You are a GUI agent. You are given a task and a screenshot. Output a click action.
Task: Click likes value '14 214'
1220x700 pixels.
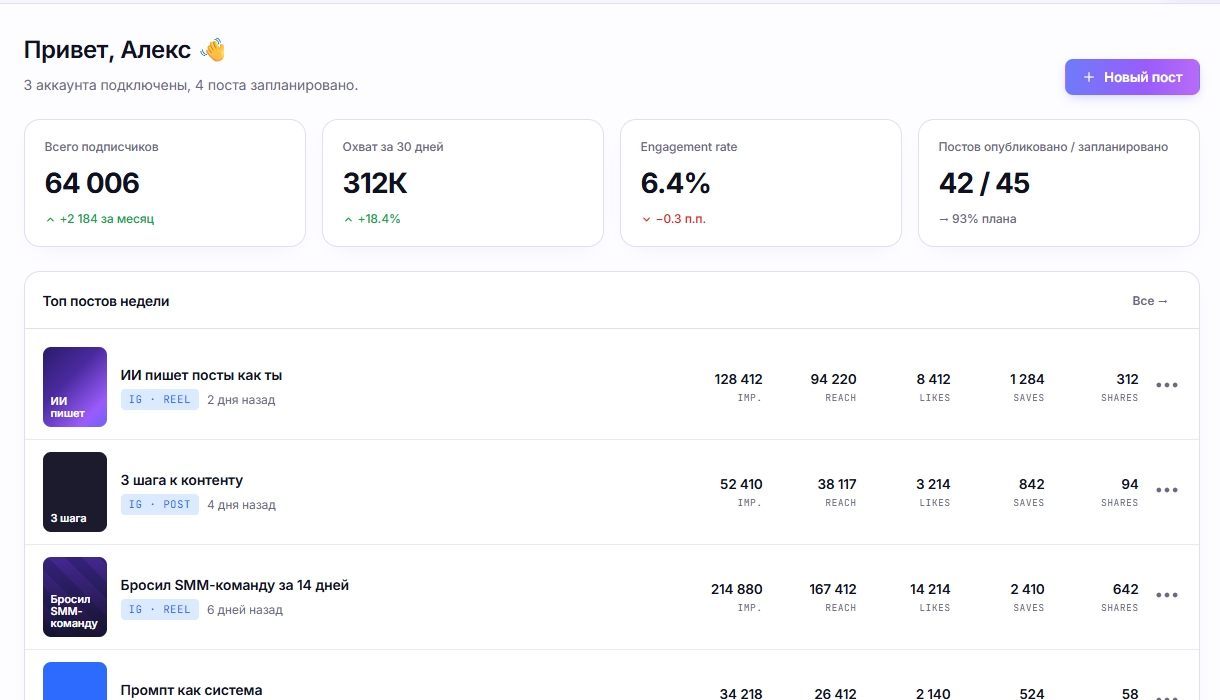click(930, 589)
